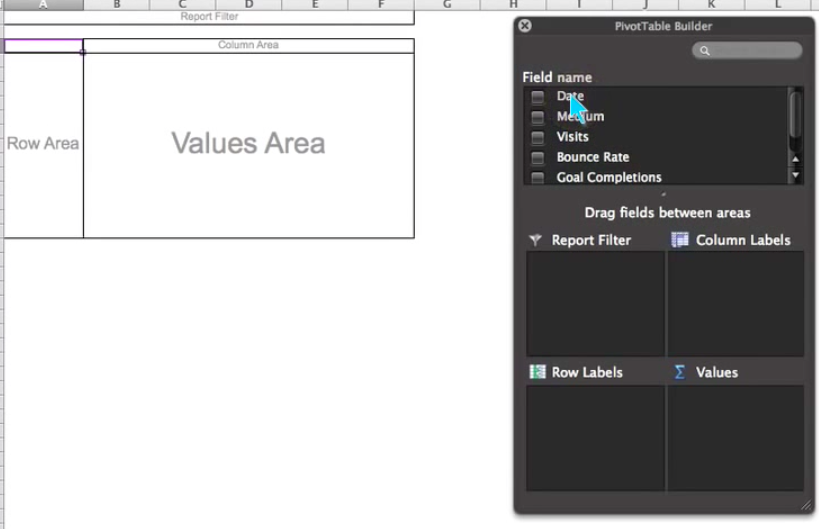Click the Values sigma icon

tap(680, 372)
